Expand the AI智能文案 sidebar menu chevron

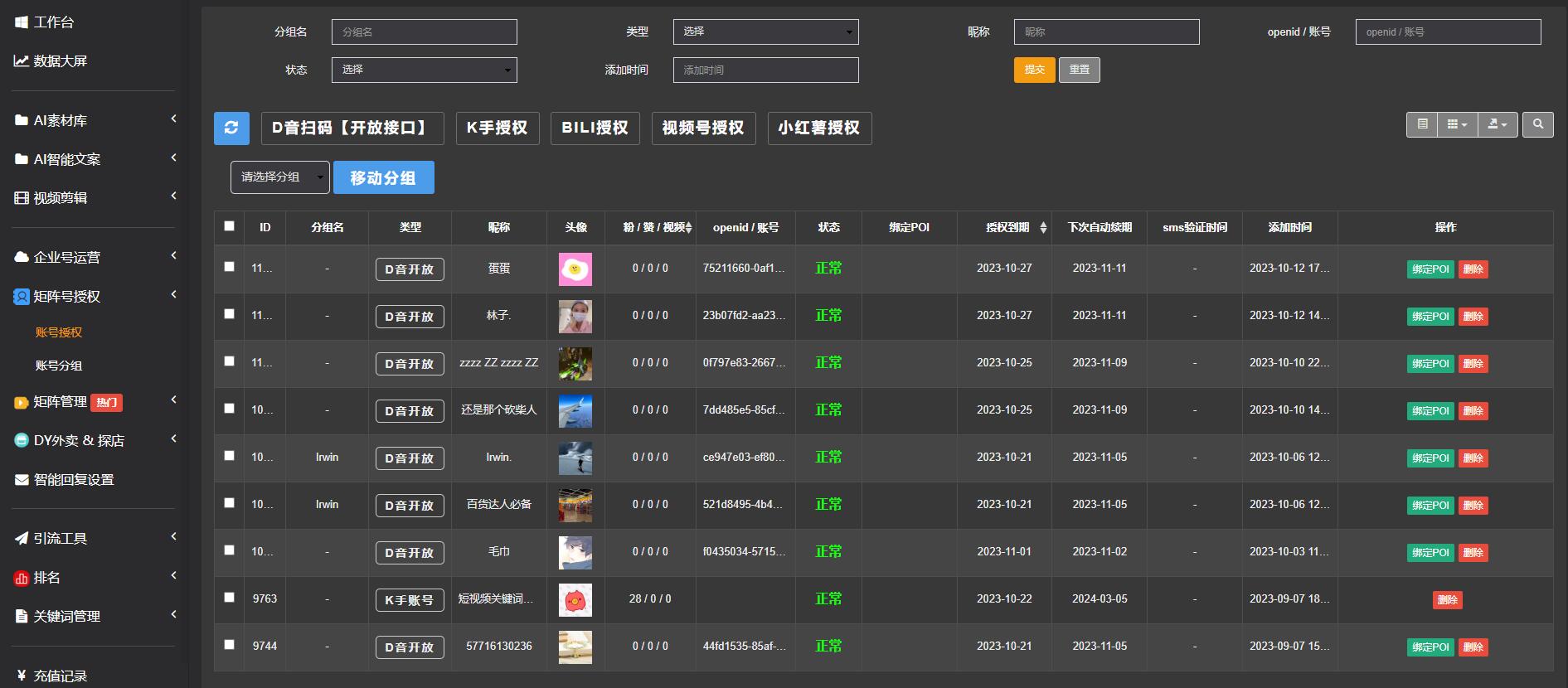click(173, 157)
